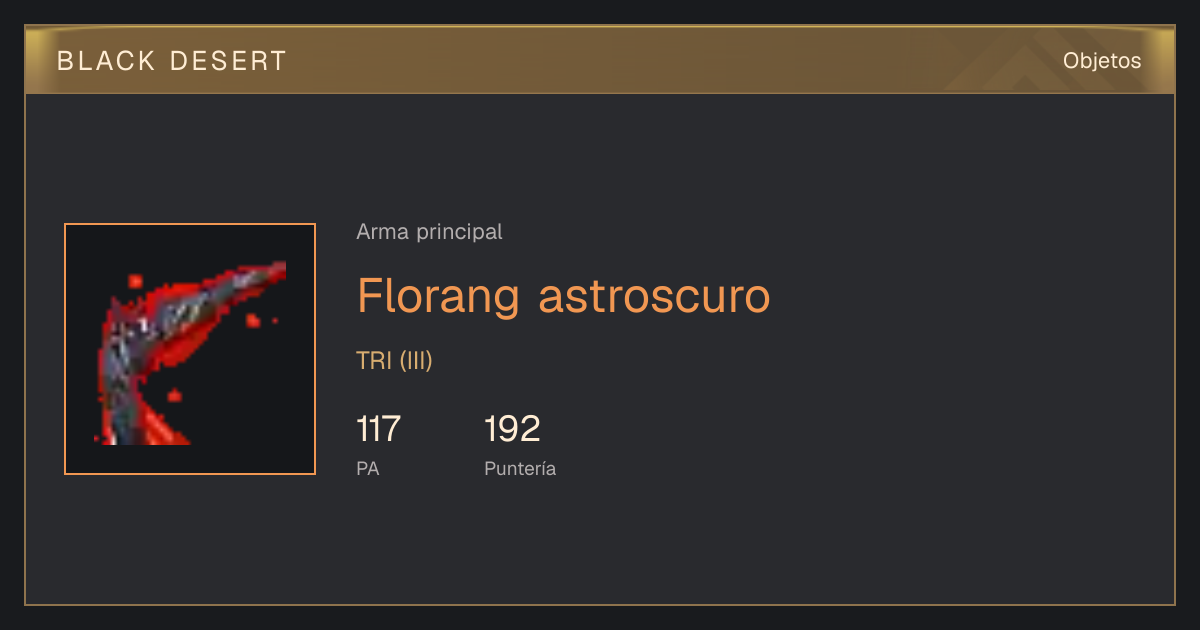Click the Florang astroscuro weapon icon

pyautogui.click(x=190, y=349)
